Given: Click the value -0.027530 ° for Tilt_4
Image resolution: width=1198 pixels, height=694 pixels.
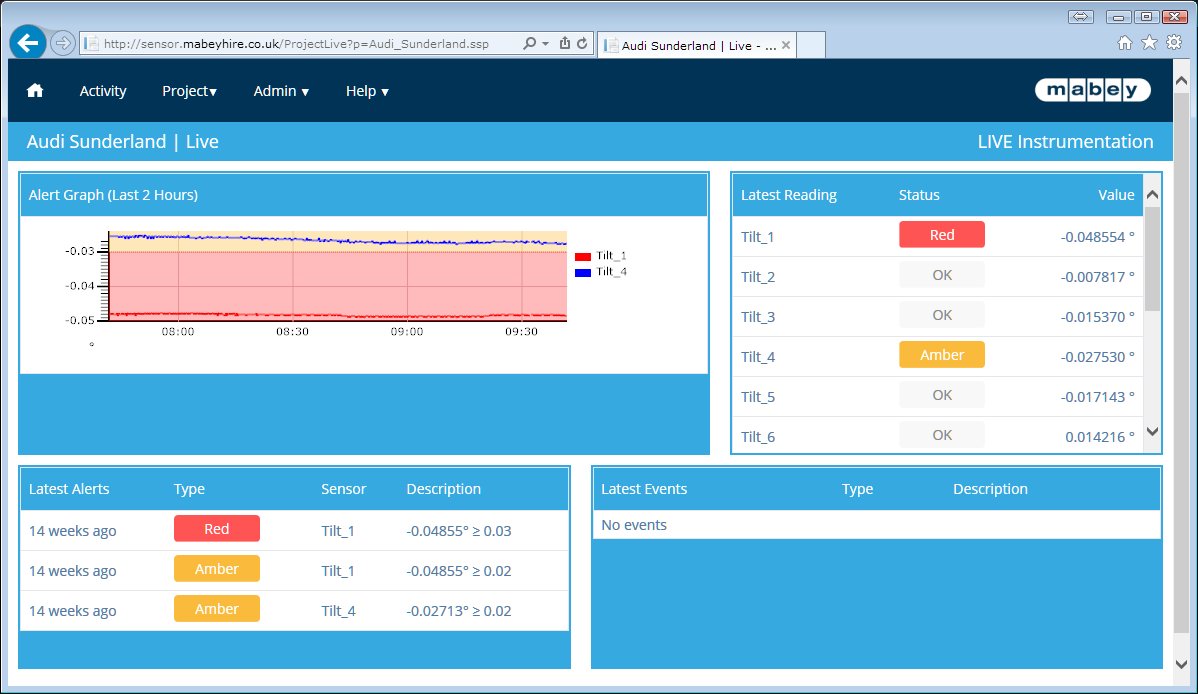Looking at the screenshot, I should tap(1097, 357).
